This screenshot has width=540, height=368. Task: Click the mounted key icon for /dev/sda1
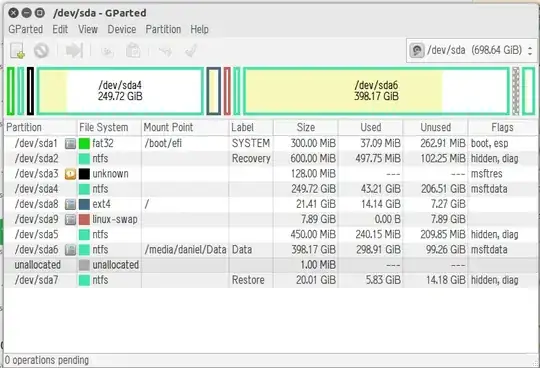click(x=70, y=144)
